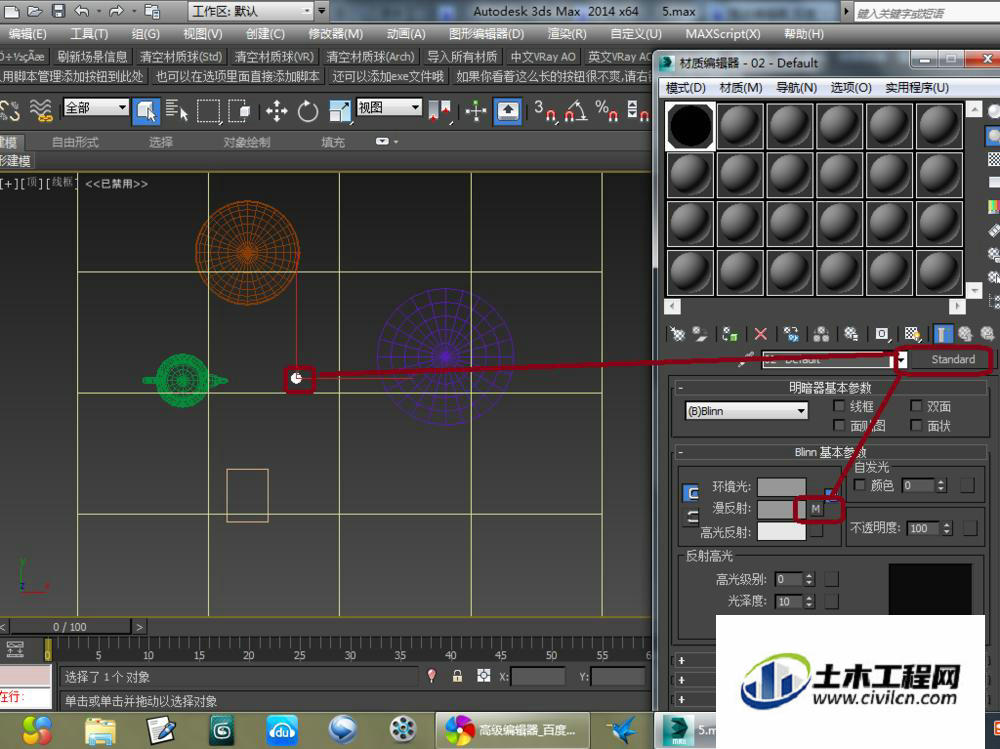
Task: Click the Select and Manipulate icon
Action: pyautogui.click(x=476, y=111)
